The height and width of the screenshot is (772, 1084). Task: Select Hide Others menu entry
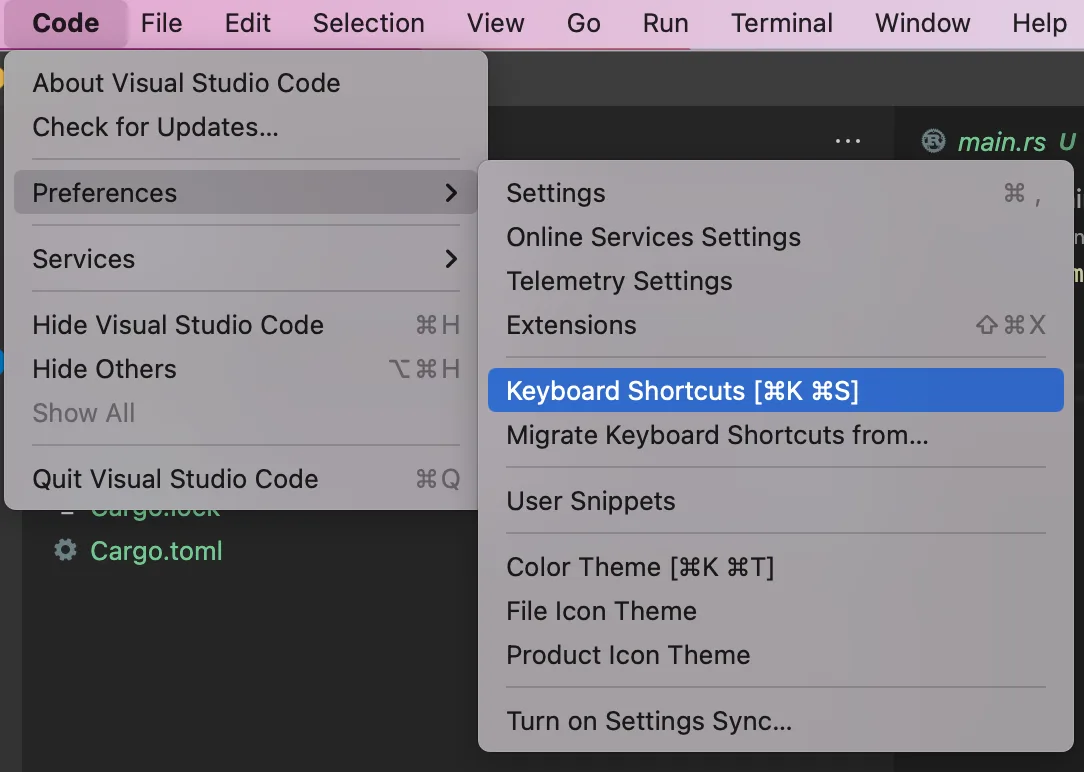point(245,369)
